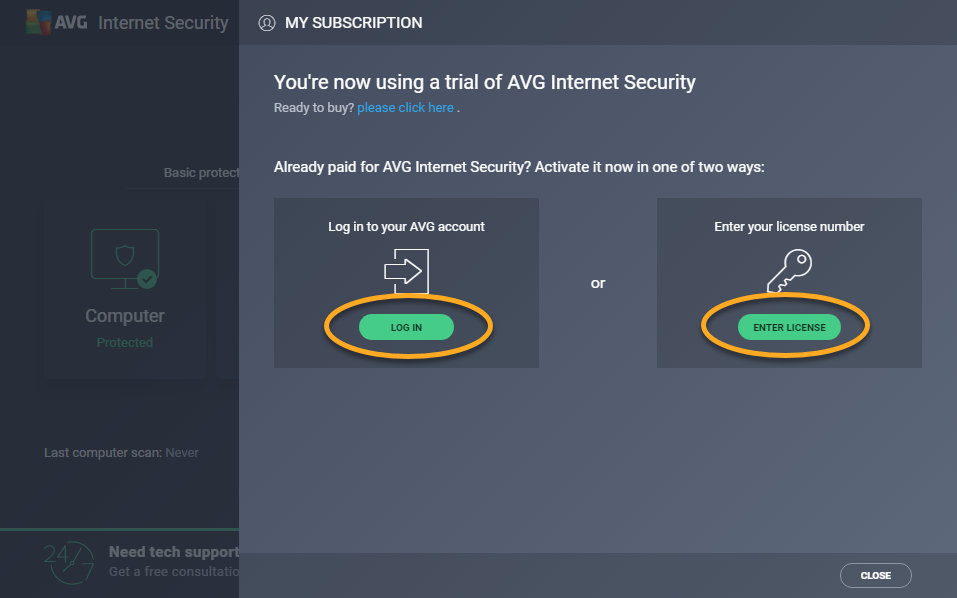Viewport: 957px width, 598px height.
Task: Click the green 'Protected' status text
Action: (x=125, y=342)
